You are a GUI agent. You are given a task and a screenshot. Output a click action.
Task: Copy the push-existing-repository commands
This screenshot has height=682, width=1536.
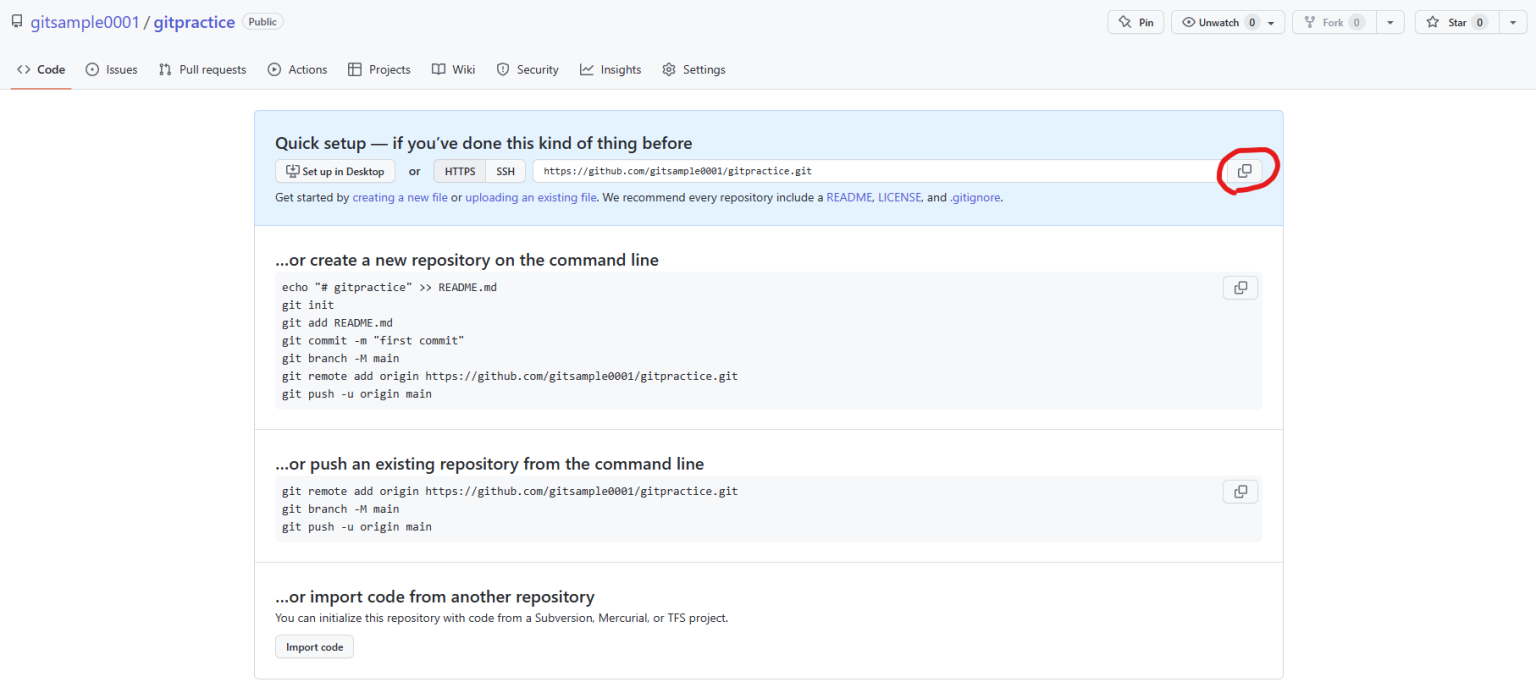(x=1240, y=491)
